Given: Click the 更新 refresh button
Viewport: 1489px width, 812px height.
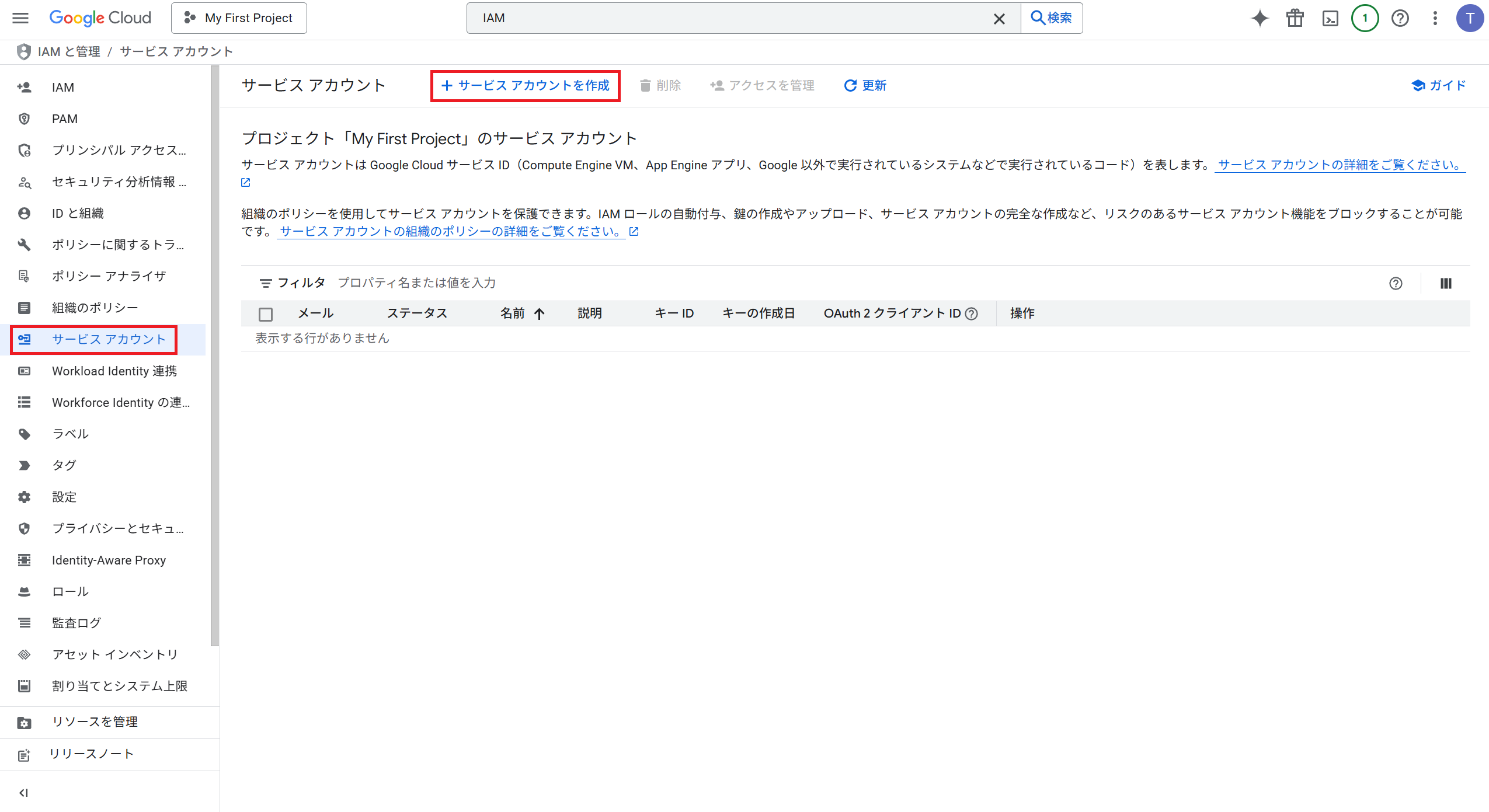Looking at the screenshot, I should pyautogui.click(x=865, y=86).
